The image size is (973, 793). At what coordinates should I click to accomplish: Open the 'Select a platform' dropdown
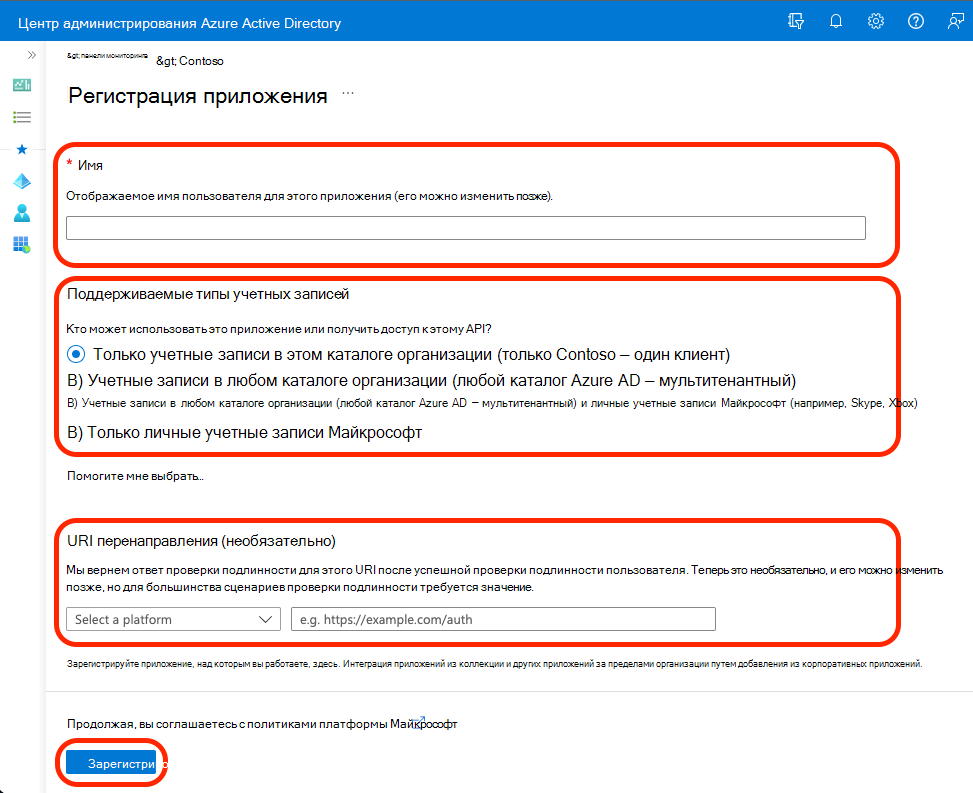tap(173, 619)
